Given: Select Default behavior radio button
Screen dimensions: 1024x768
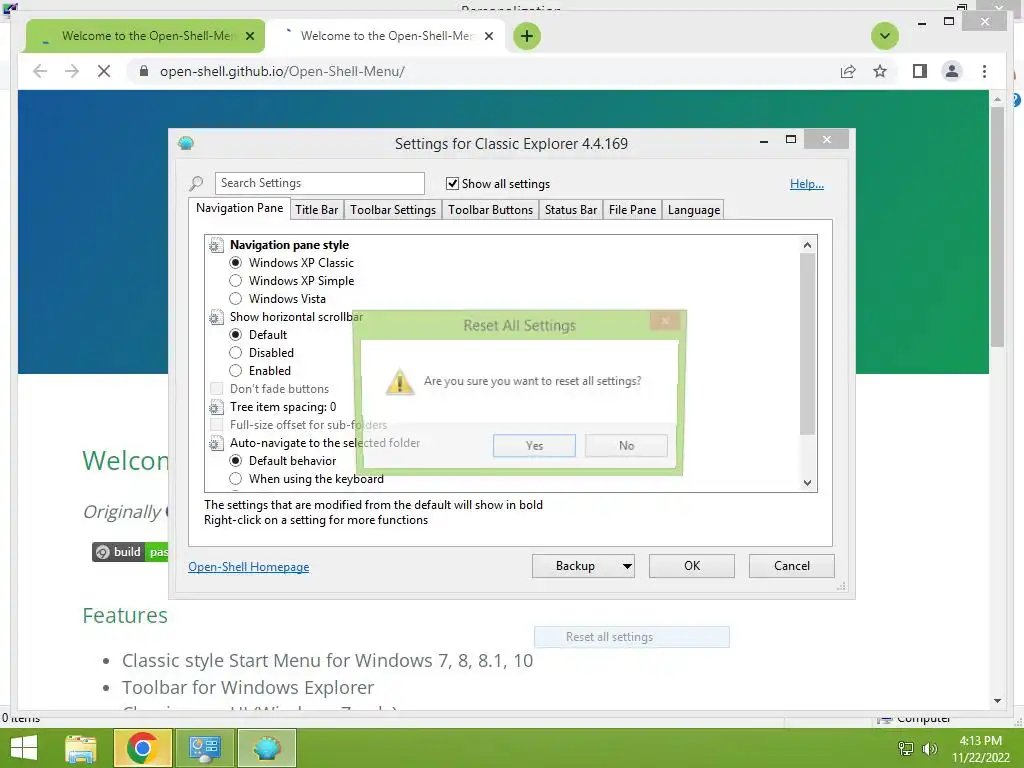Looking at the screenshot, I should pyautogui.click(x=235, y=461).
